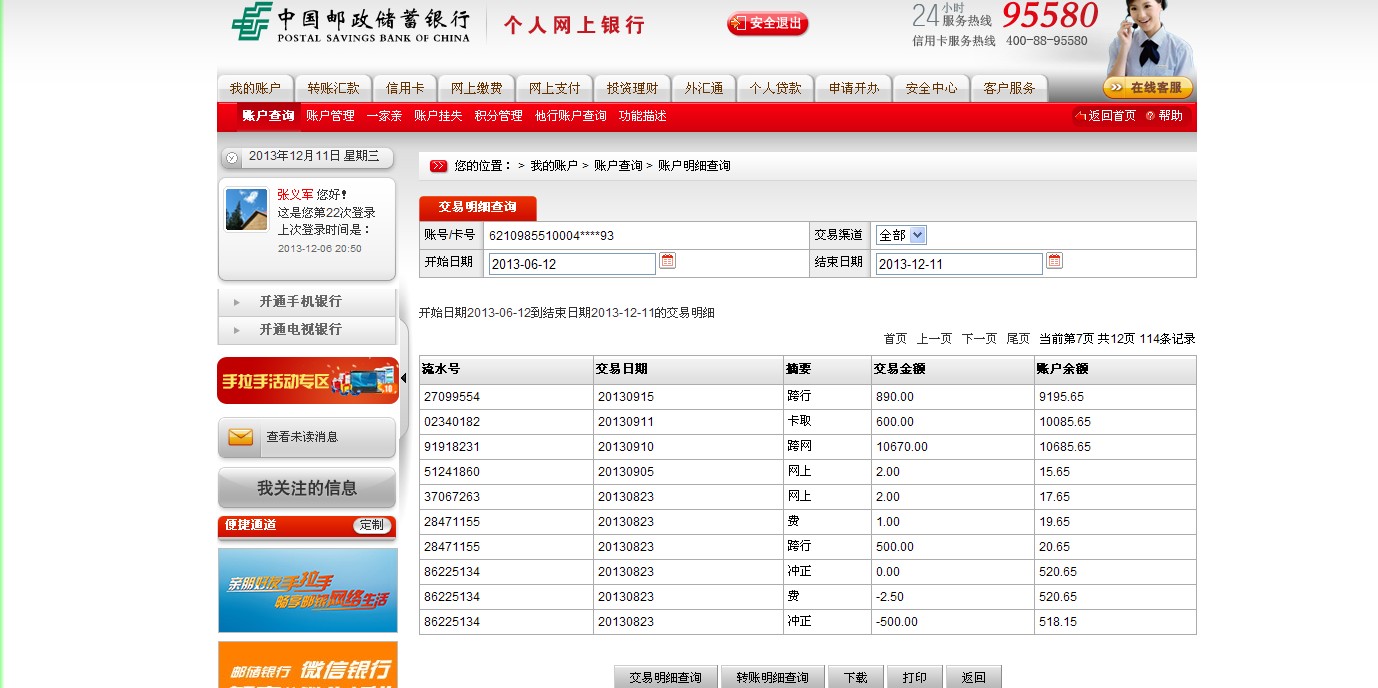Screen dimensions: 1378x688
Task: Click the user avatar picture
Action: click(246, 209)
